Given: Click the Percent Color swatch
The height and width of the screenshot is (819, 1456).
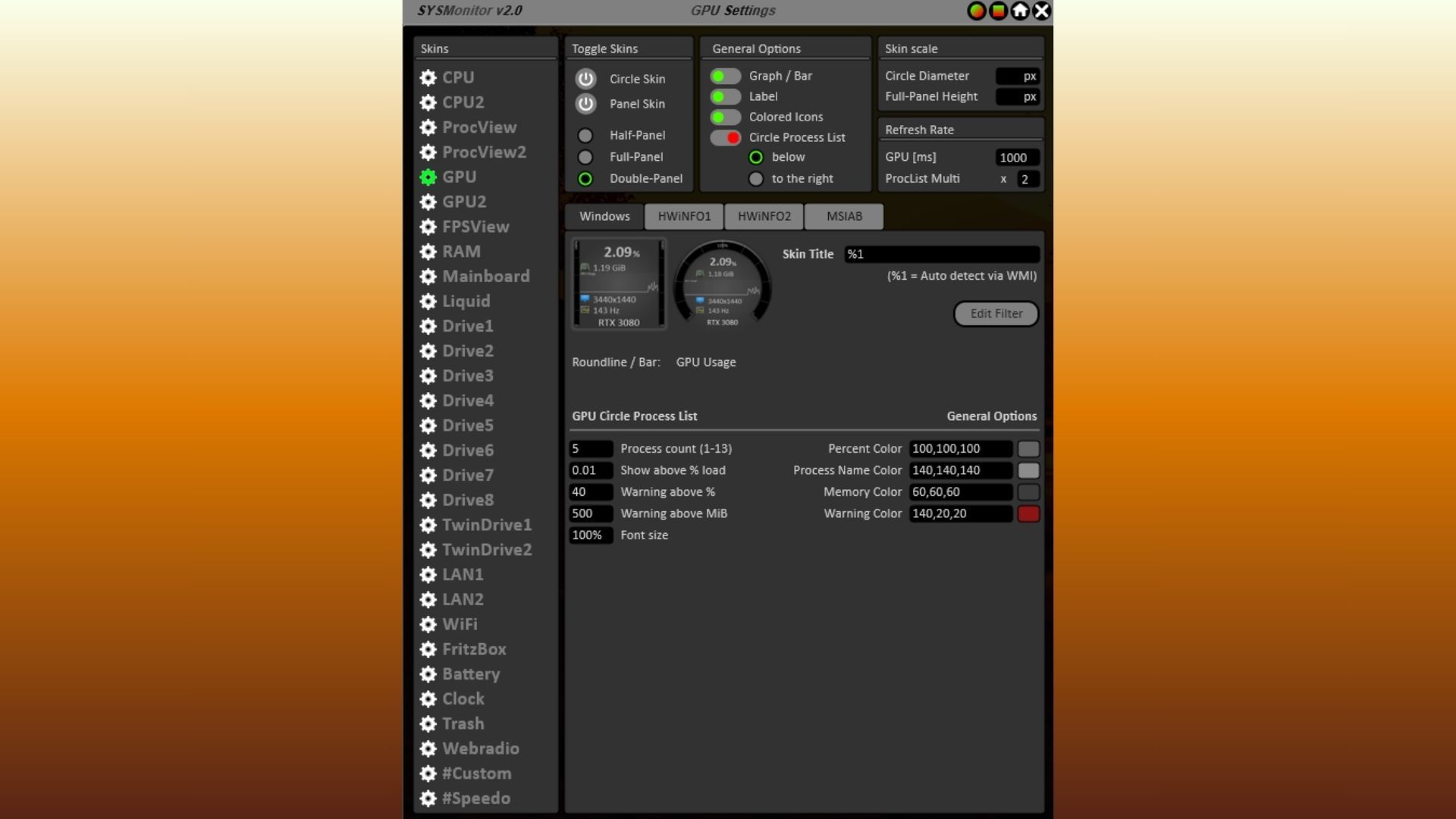Looking at the screenshot, I should point(1028,449).
